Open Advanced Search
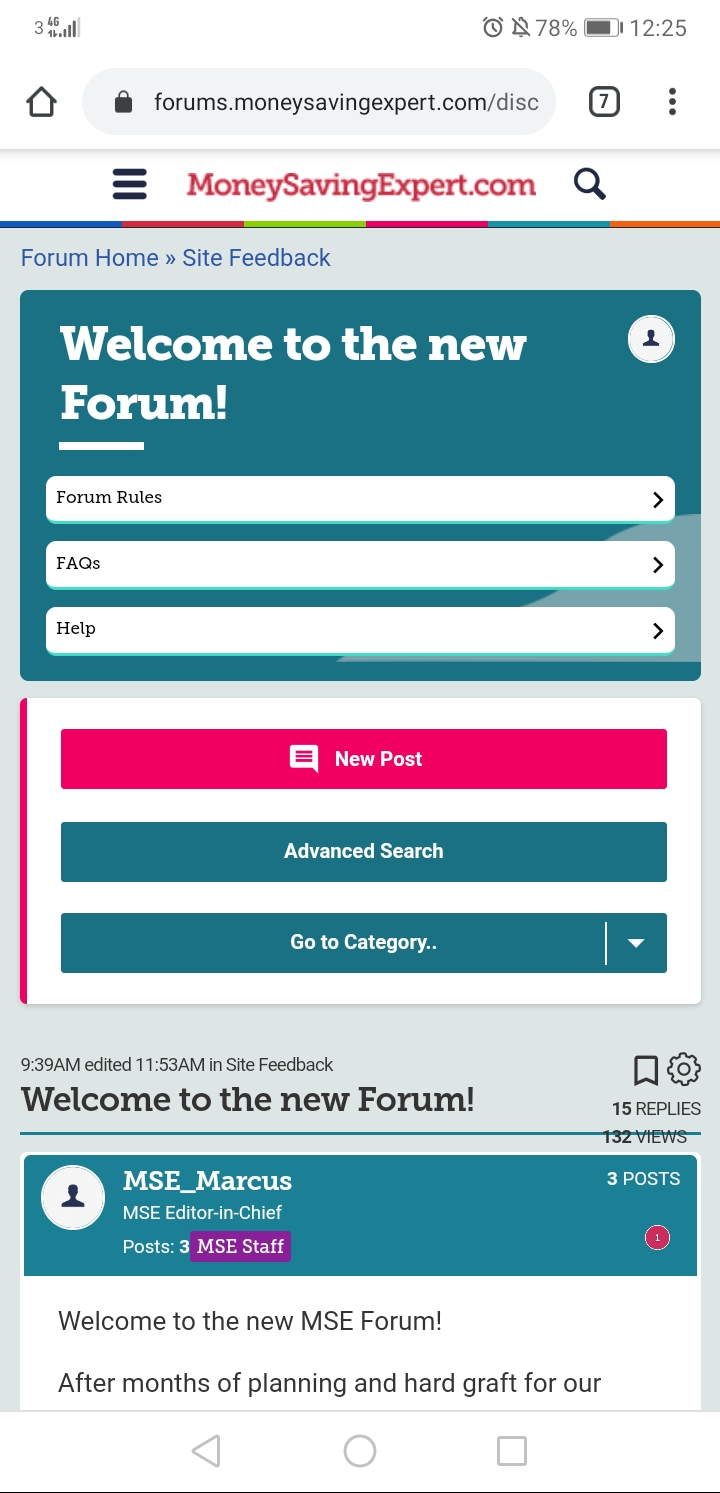This screenshot has height=1493, width=720. point(364,852)
